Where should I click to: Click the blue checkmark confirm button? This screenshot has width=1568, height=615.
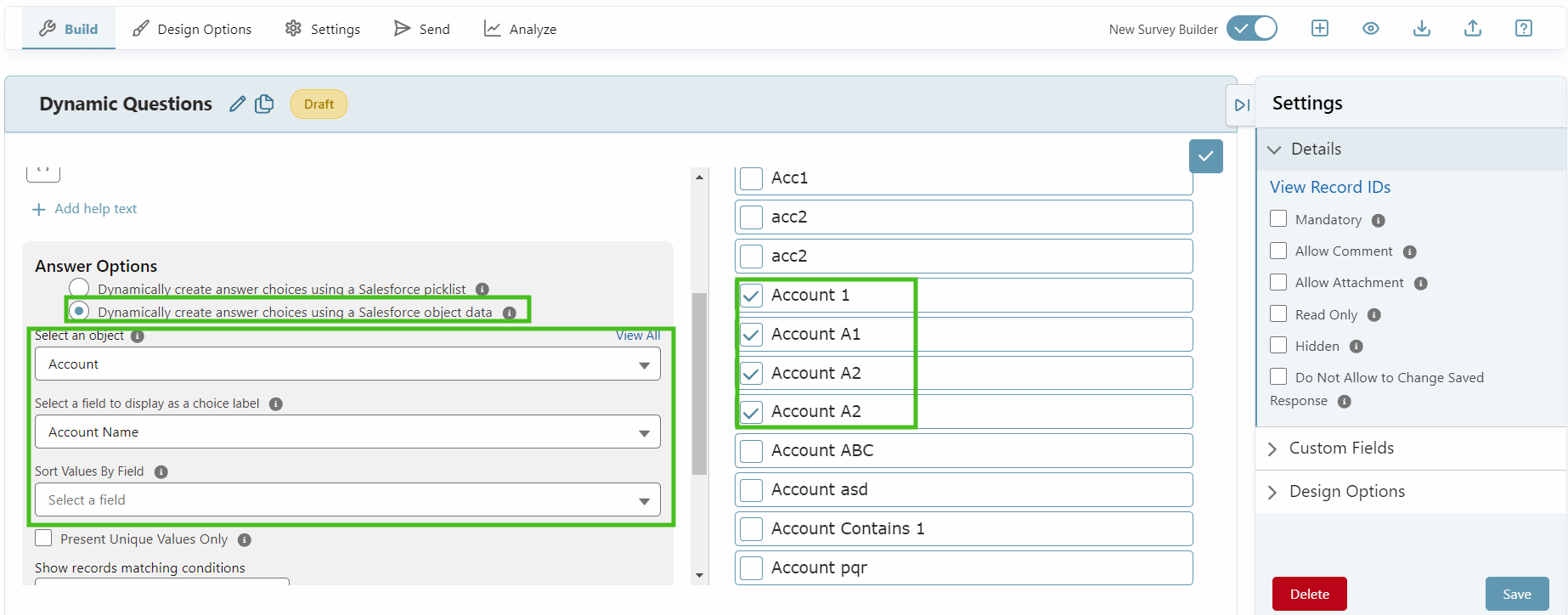click(x=1205, y=156)
